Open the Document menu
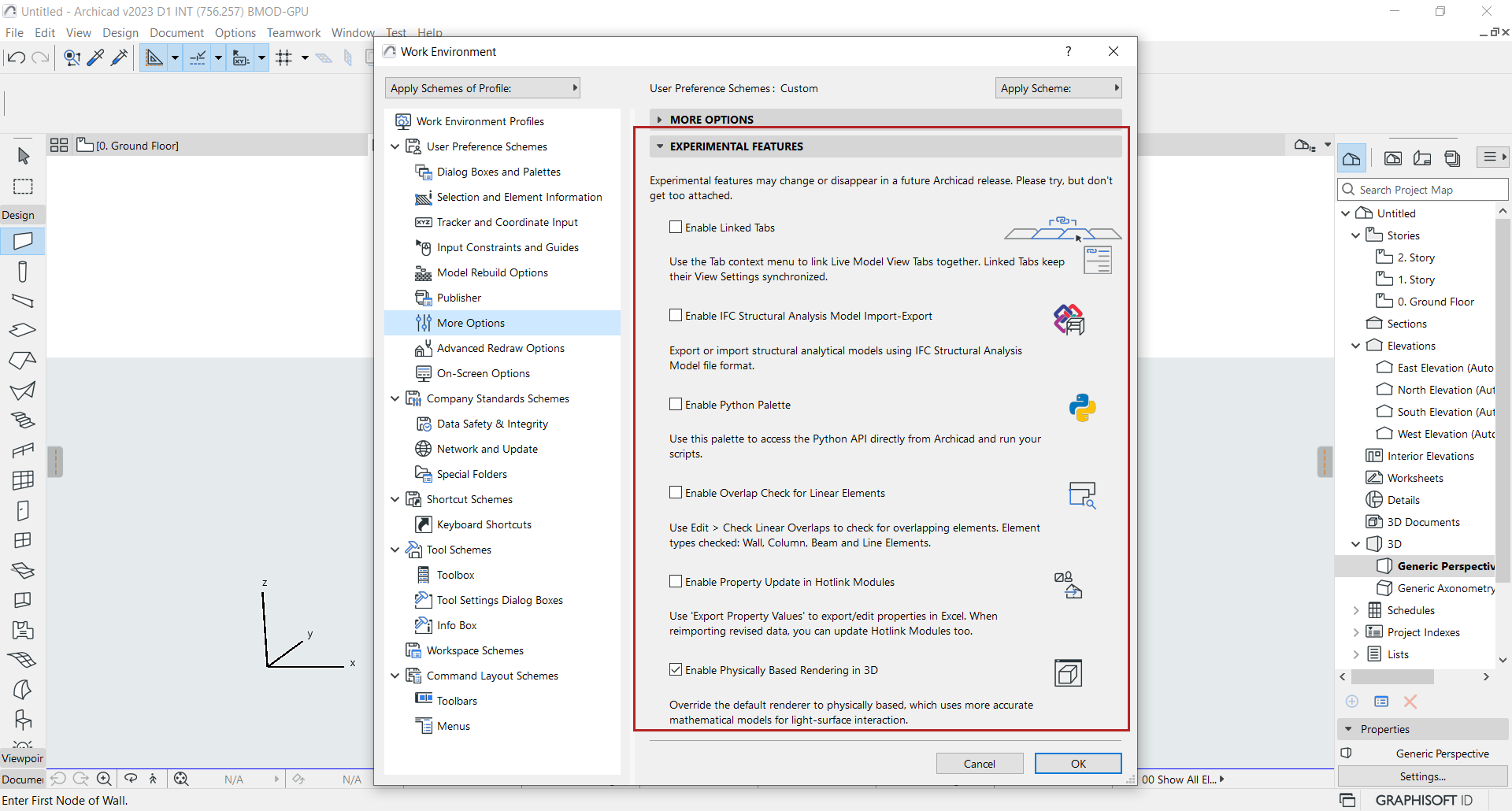Screen dimensions: 1512x811 coord(176,32)
